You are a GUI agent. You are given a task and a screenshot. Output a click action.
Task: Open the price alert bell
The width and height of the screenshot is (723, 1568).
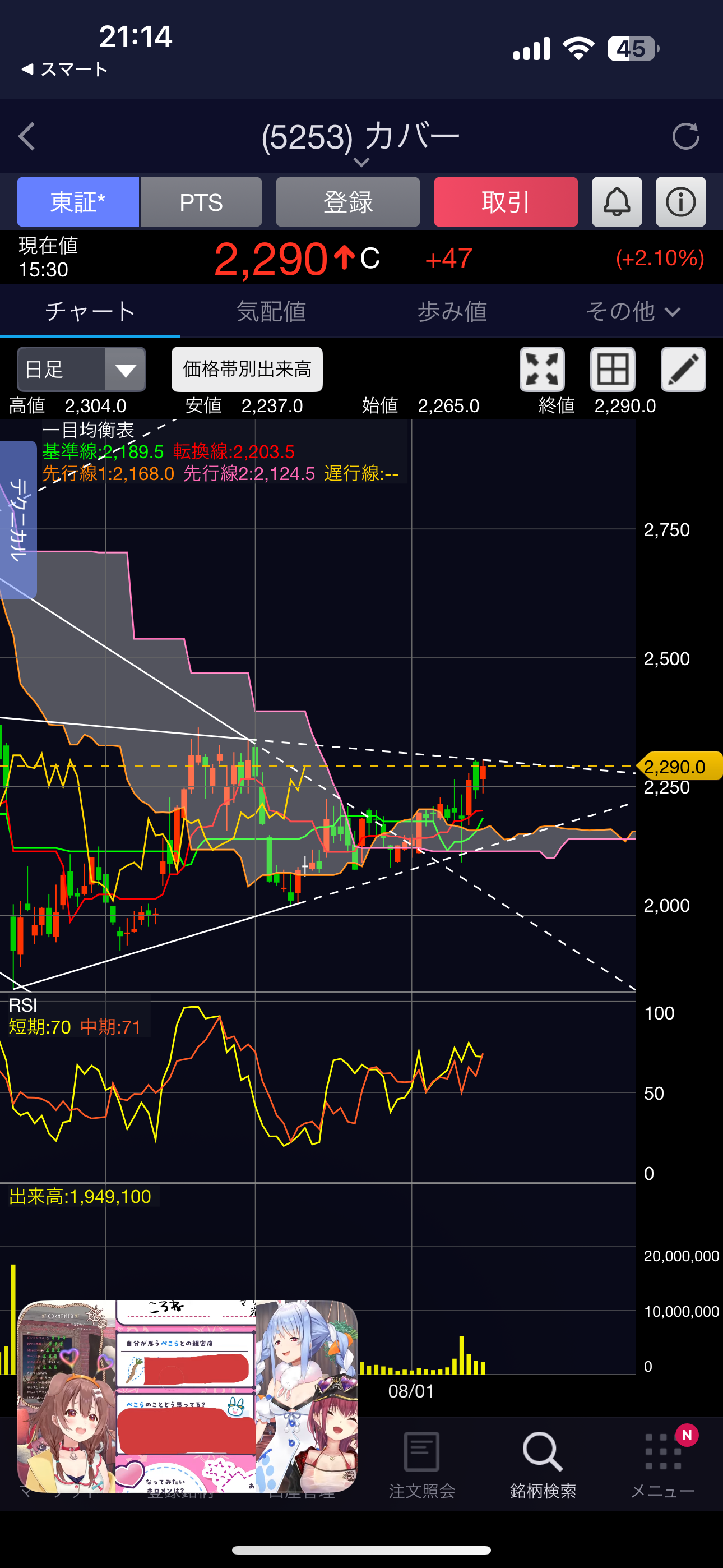[x=617, y=202]
